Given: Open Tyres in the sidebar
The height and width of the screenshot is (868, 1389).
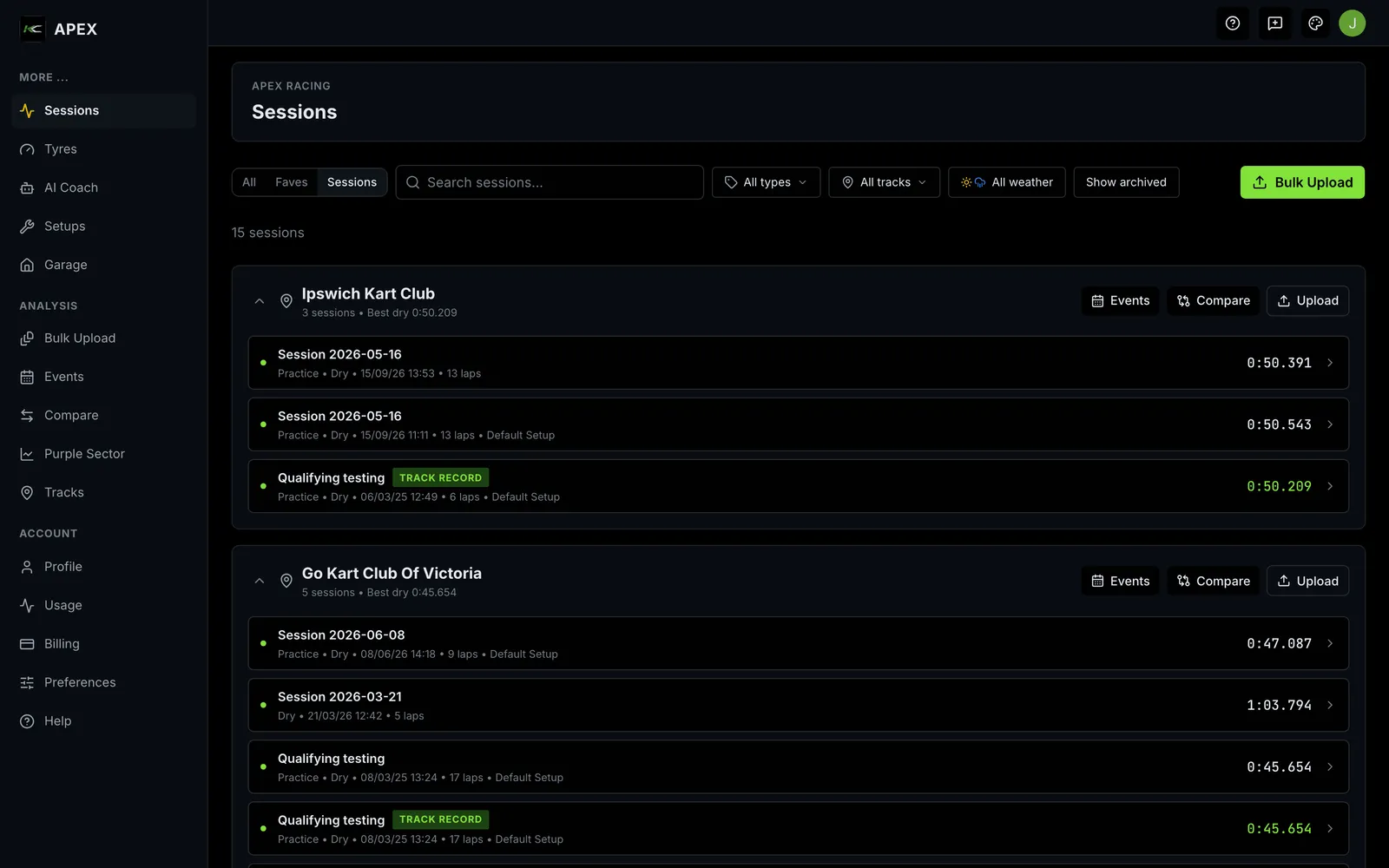Looking at the screenshot, I should (103, 149).
